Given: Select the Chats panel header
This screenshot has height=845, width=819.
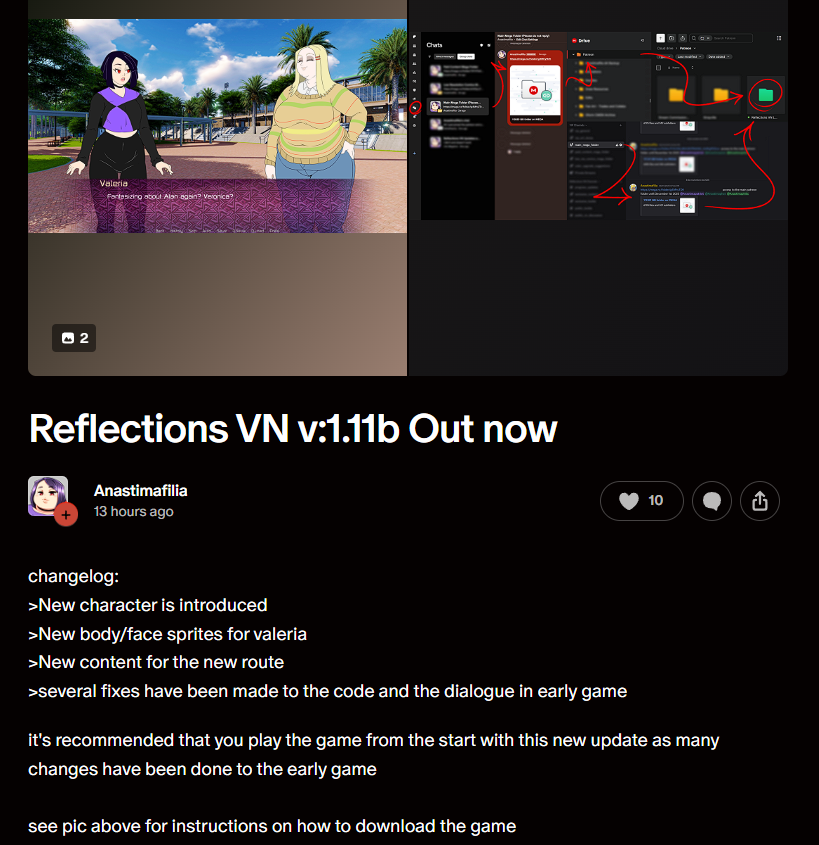Looking at the screenshot, I should click(434, 45).
